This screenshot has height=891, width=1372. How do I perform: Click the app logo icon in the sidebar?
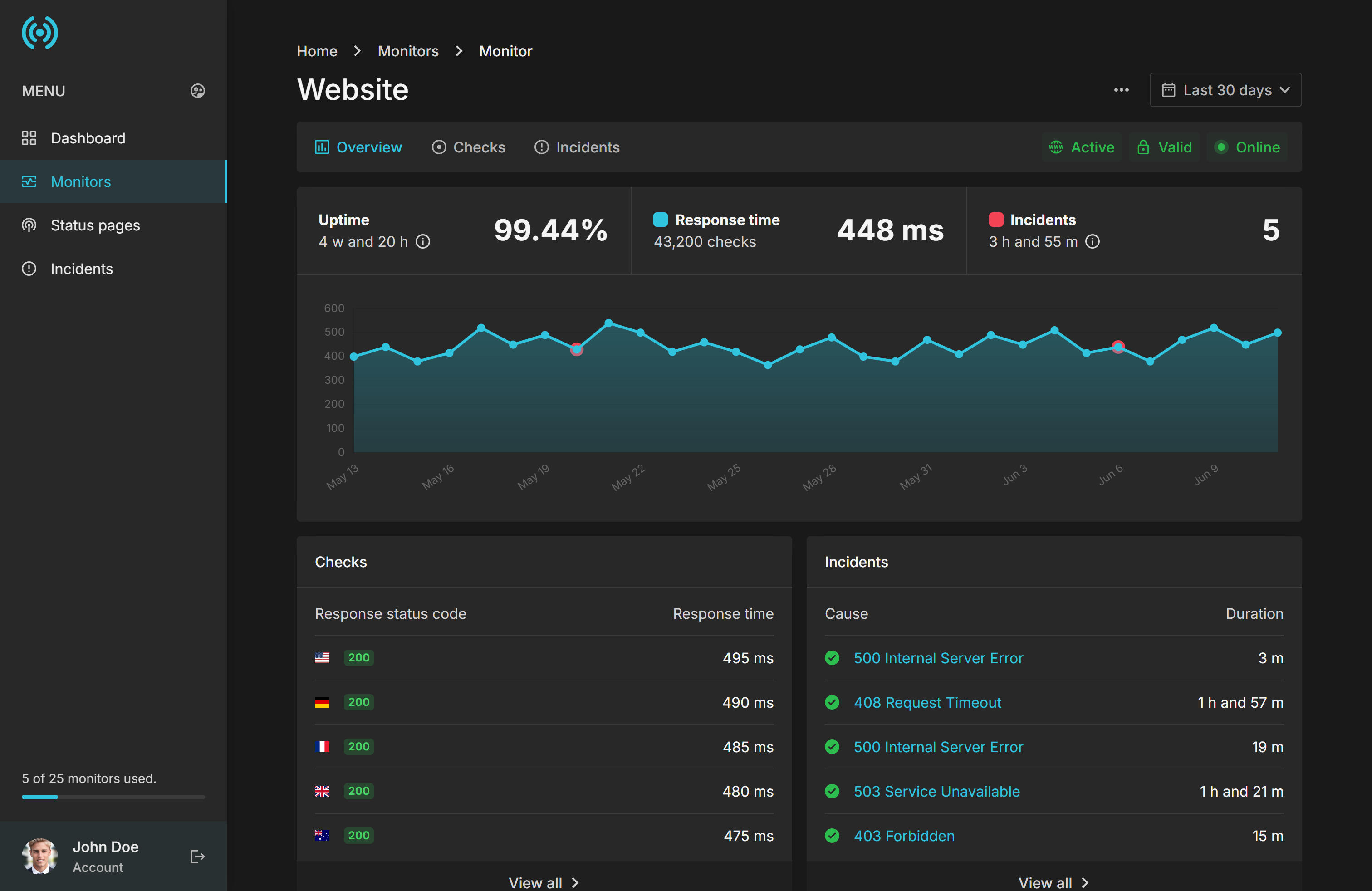pos(40,33)
